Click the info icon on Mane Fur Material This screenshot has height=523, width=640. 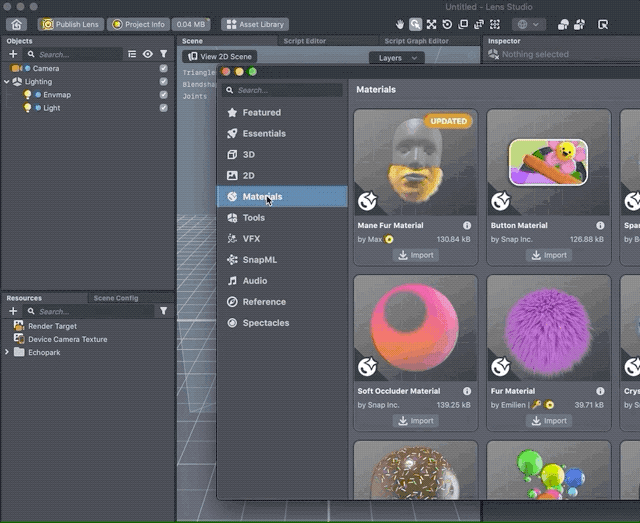point(467,226)
